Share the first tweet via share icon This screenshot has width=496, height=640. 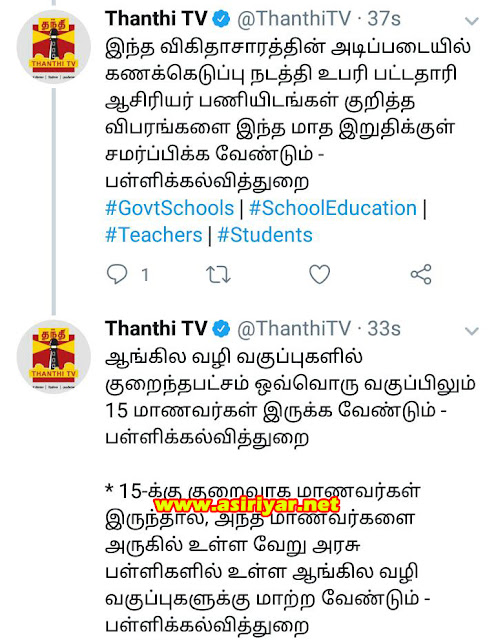[x=421, y=274]
